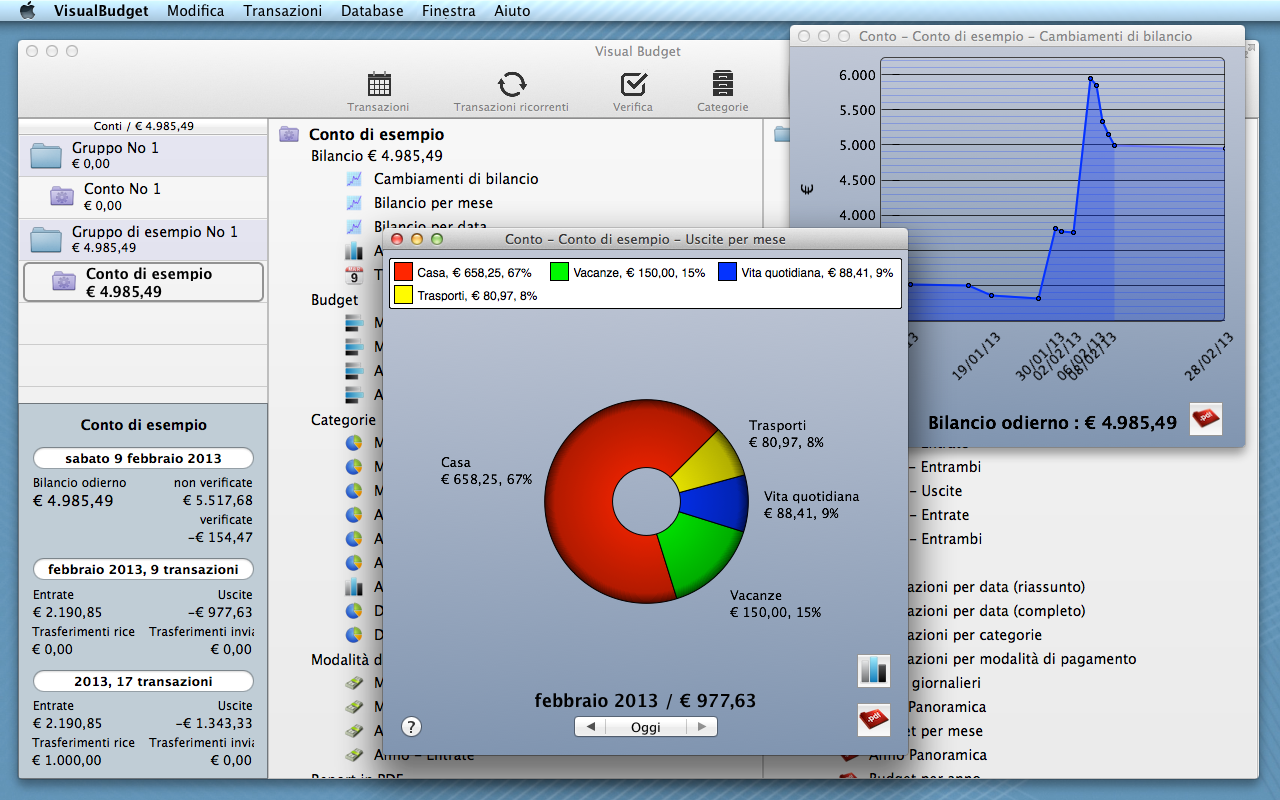Click Bilancio odierno text in chart window
This screenshot has width=1280, height=800.
pos(1052,422)
